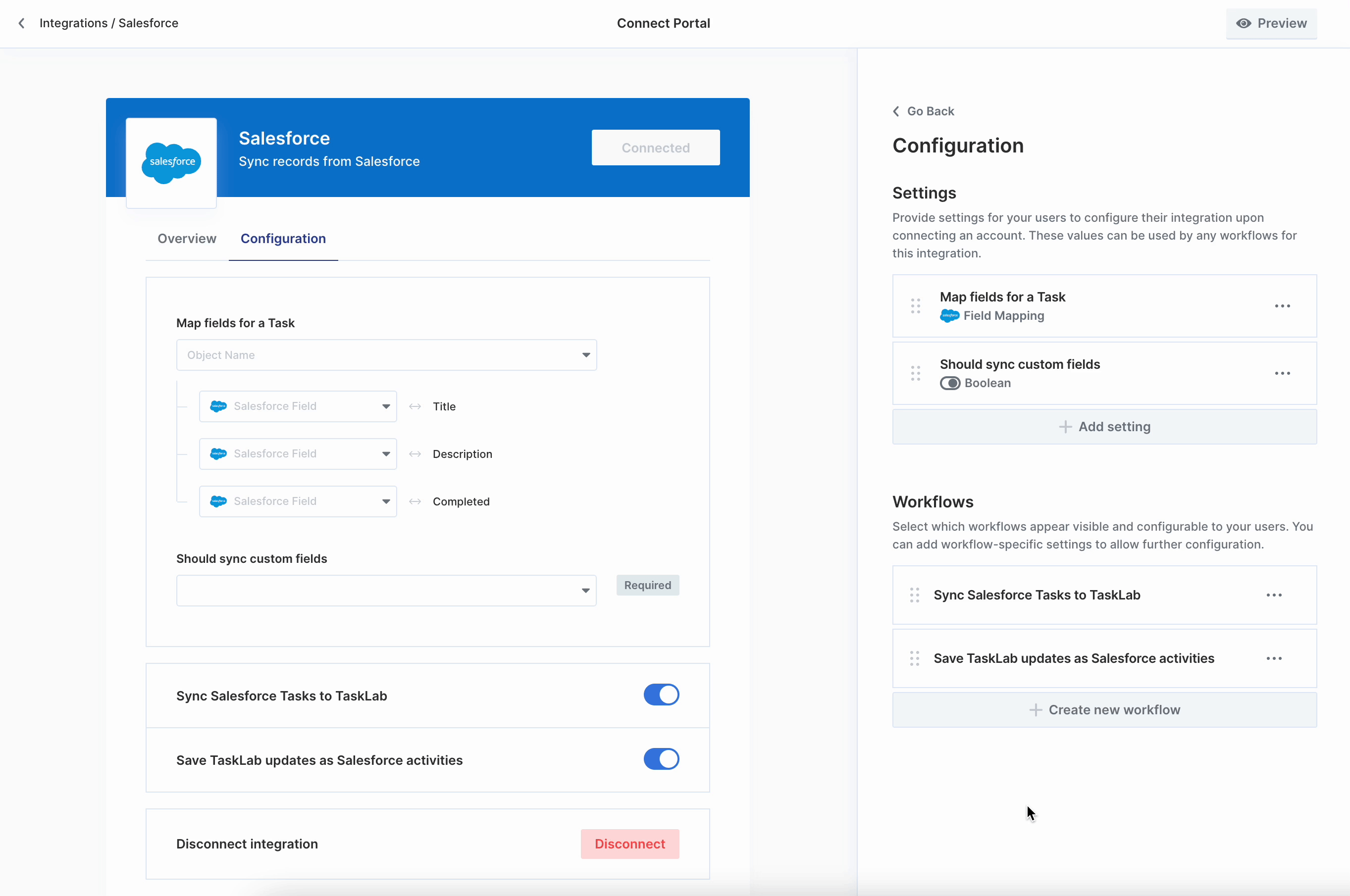This screenshot has height=896, width=1350.
Task: Click the Preview eye button
Action: click(x=1271, y=23)
